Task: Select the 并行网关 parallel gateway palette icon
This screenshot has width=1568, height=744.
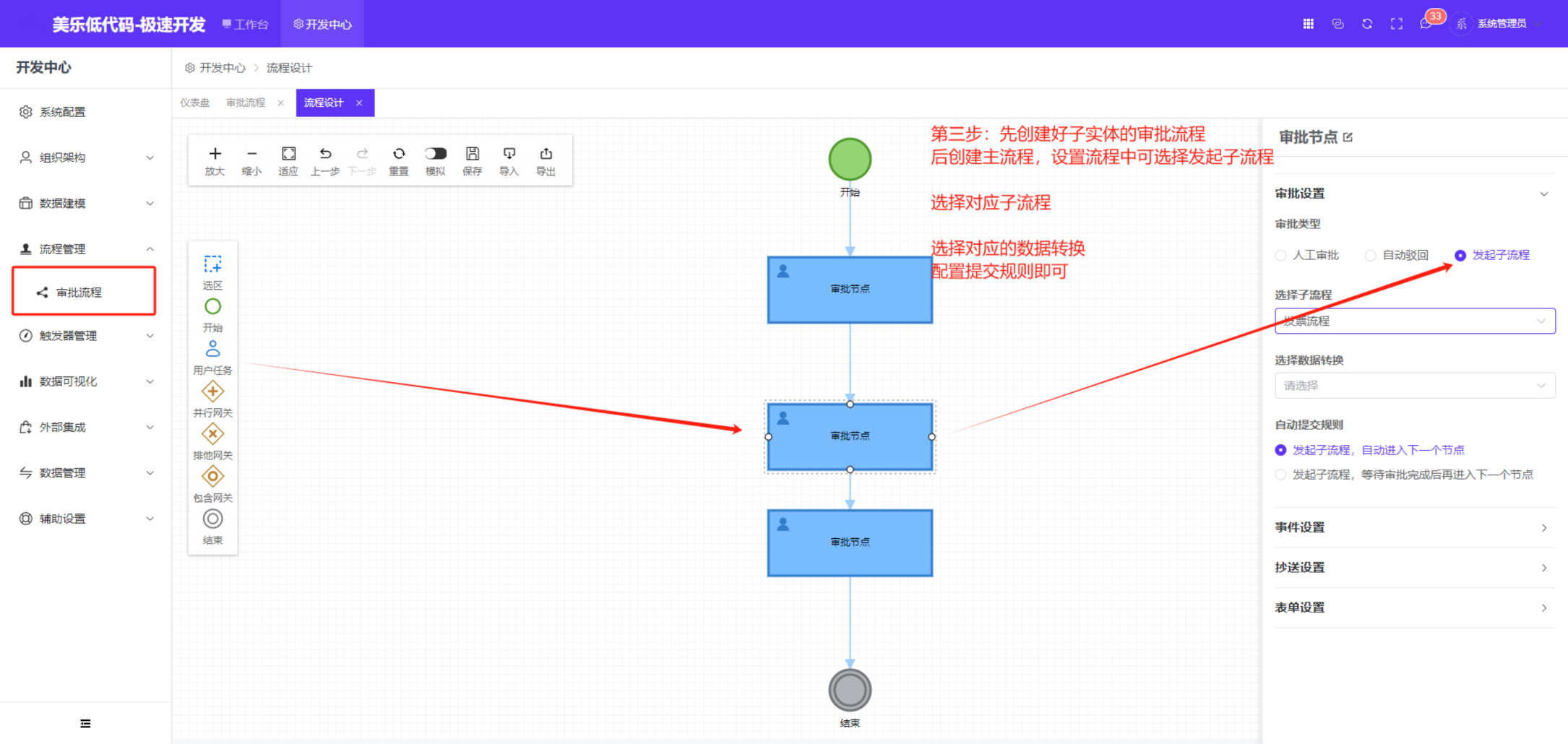Action: pyautogui.click(x=212, y=392)
